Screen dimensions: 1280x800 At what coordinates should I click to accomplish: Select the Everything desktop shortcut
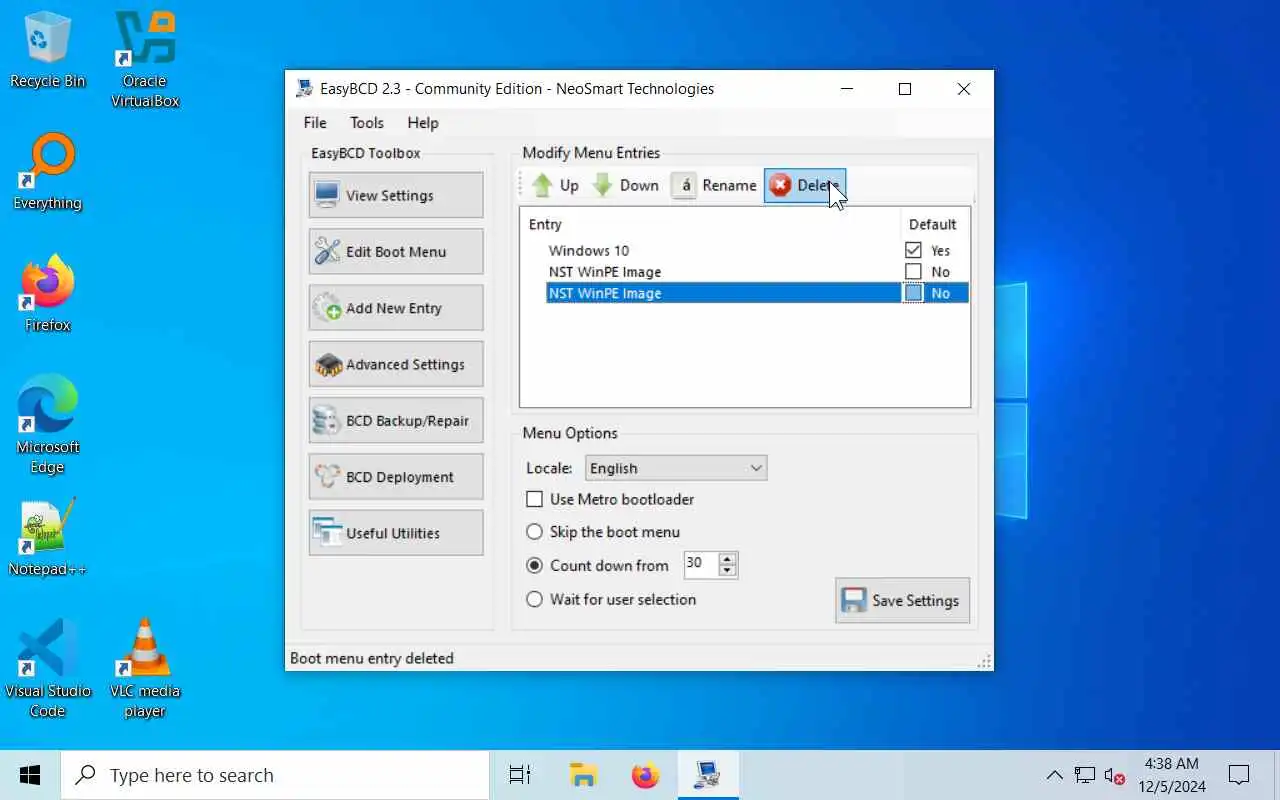coord(47,172)
